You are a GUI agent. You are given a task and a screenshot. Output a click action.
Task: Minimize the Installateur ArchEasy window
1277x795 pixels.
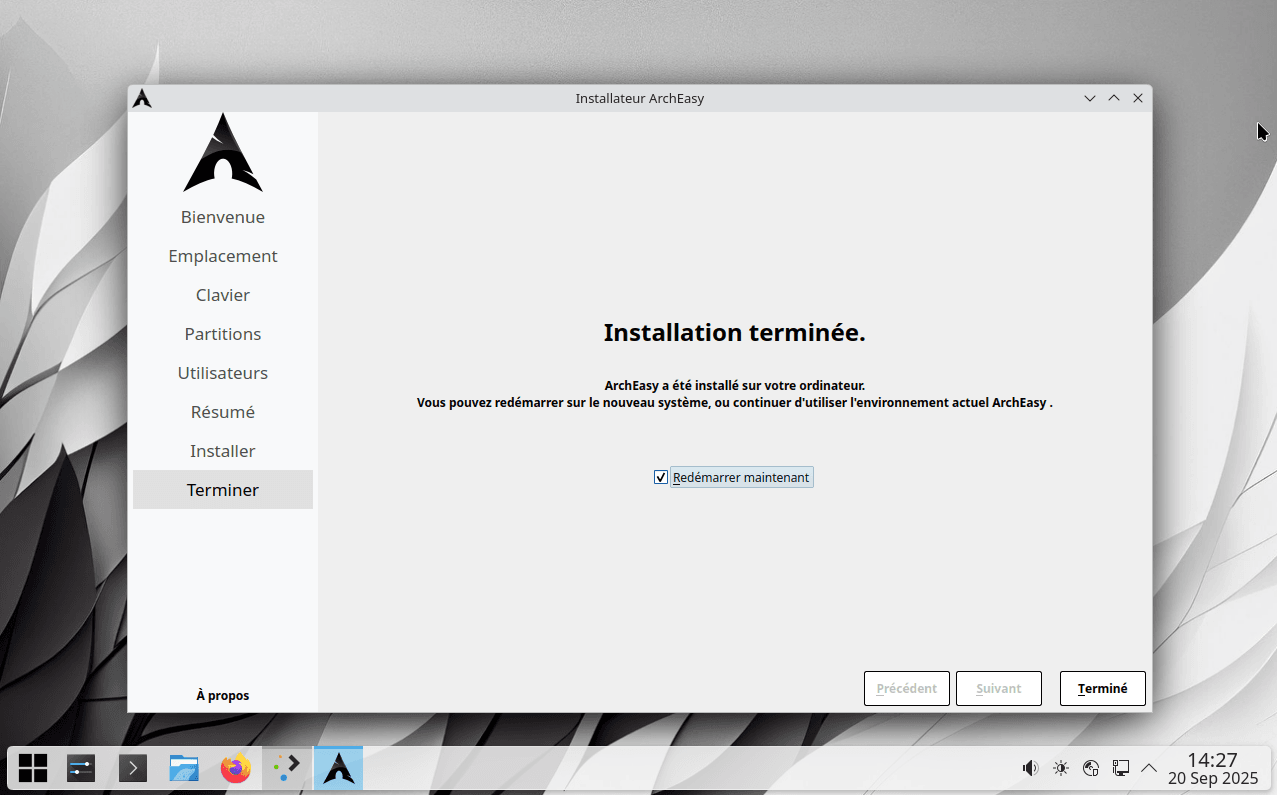pyautogui.click(x=1090, y=98)
